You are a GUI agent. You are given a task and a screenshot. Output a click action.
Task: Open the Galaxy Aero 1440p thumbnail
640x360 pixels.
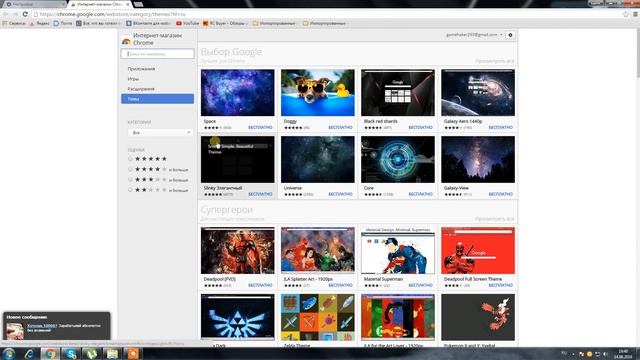pyautogui.click(x=478, y=93)
